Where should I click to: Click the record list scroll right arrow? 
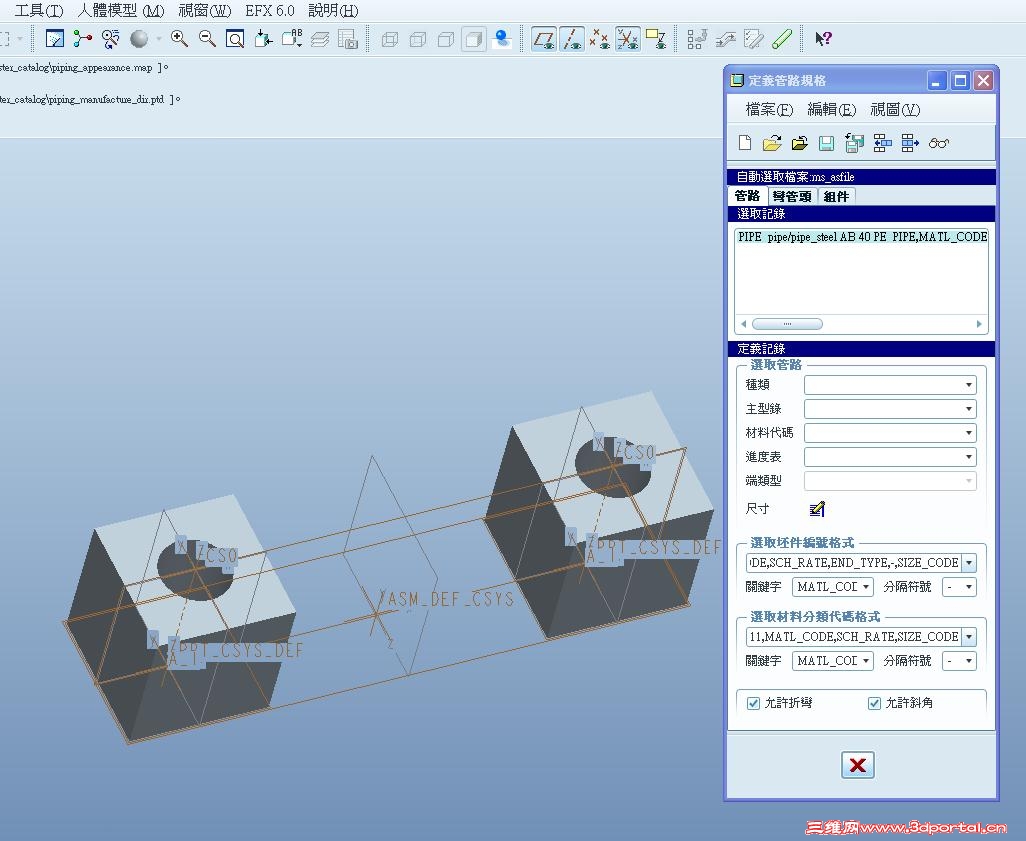click(979, 324)
